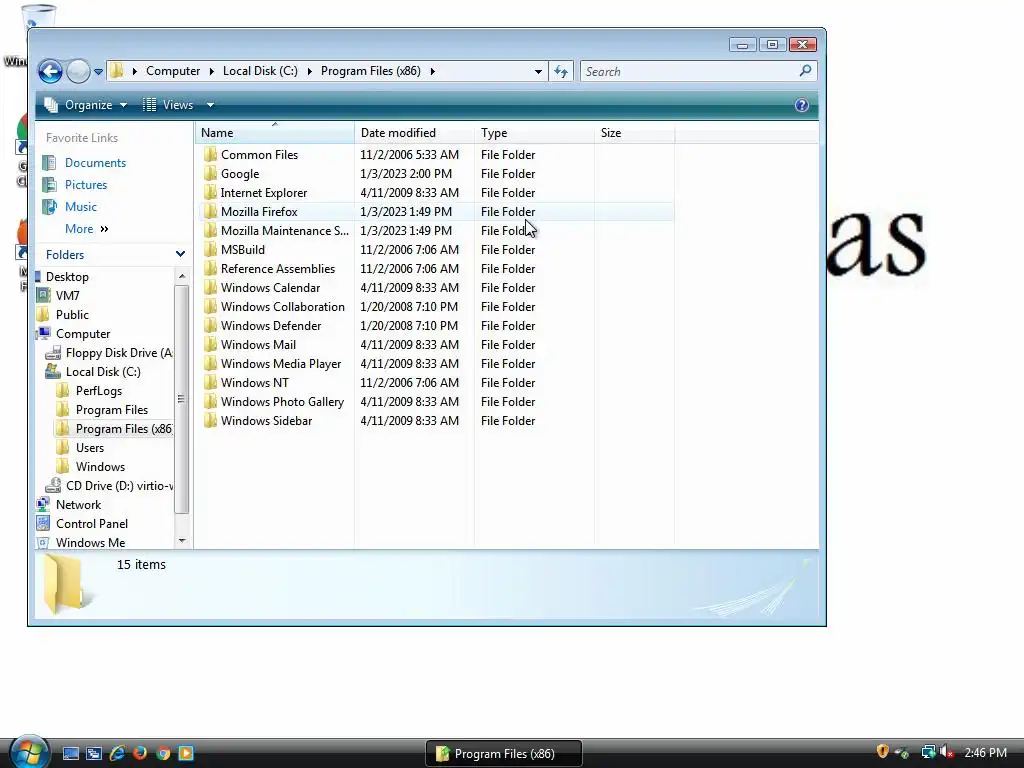1024x768 pixels.
Task: Select Public in the folder tree
Action: pyautogui.click(x=72, y=315)
